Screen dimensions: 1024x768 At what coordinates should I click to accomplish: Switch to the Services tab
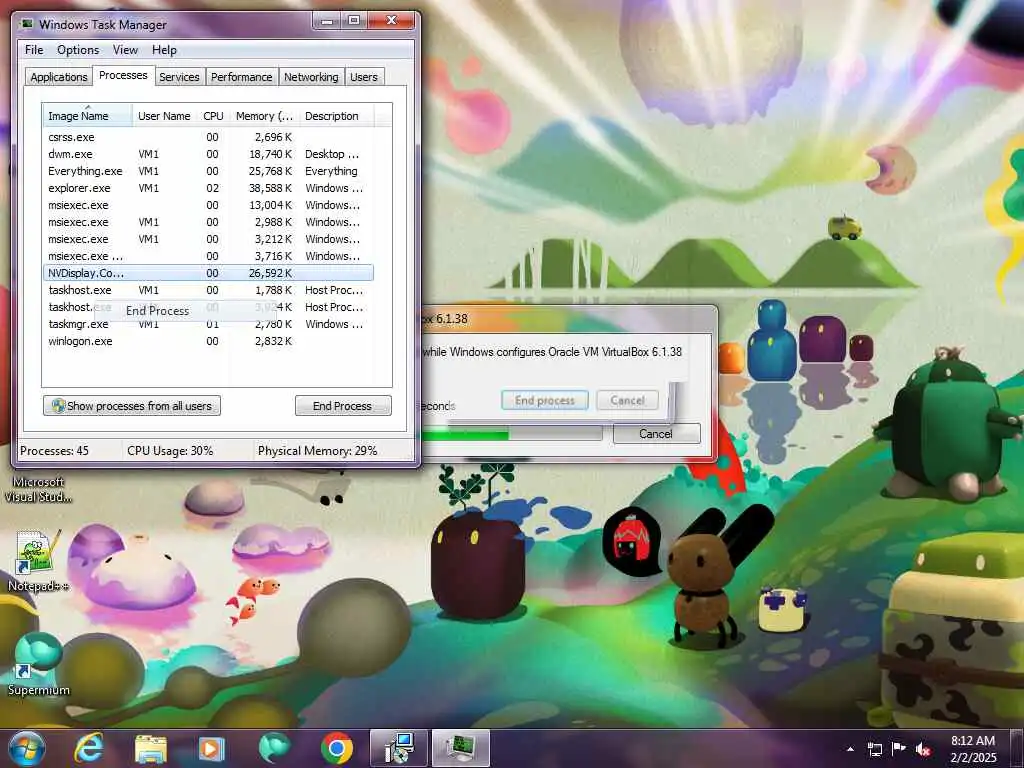coord(179,76)
